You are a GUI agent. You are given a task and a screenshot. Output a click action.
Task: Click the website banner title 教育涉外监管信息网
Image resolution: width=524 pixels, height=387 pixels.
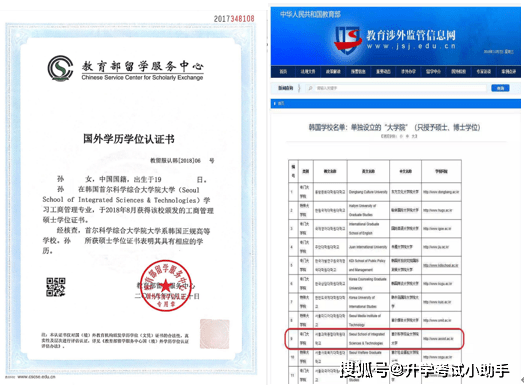411,35
